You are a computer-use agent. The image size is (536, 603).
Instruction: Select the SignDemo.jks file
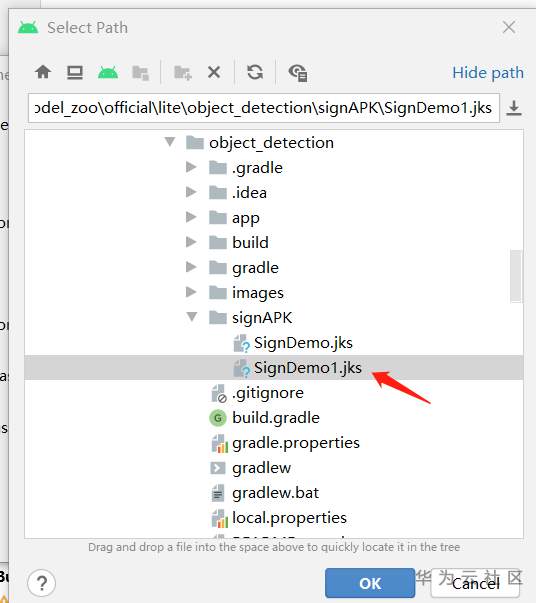(274, 343)
